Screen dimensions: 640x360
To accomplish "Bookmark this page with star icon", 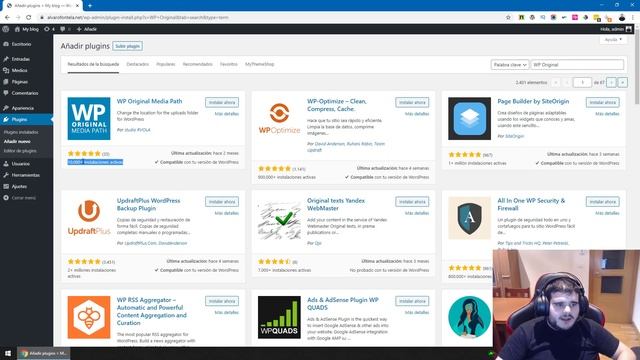I will 508,18.
